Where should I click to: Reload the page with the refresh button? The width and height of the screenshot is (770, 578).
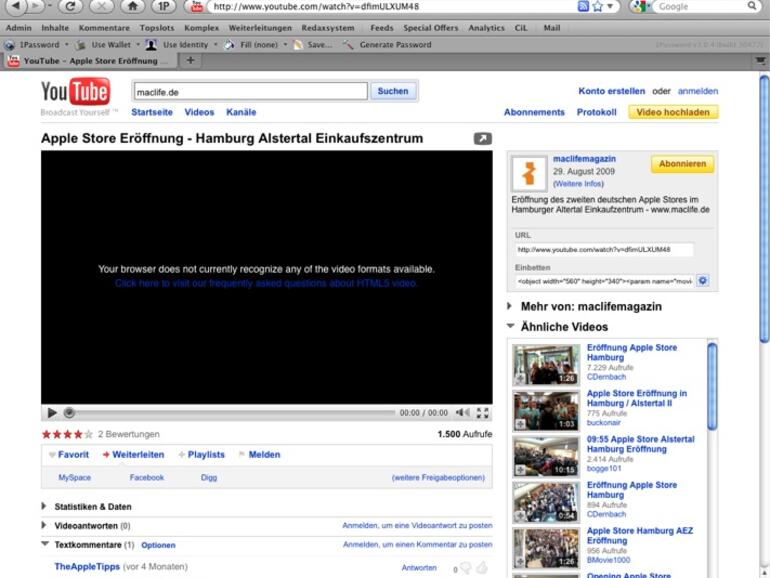point(70,6)
